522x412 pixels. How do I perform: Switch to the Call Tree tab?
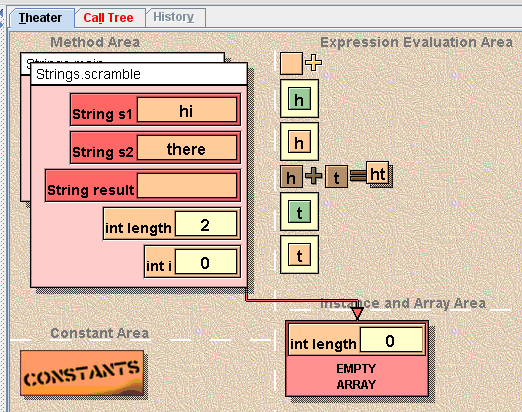pos(108,18)
